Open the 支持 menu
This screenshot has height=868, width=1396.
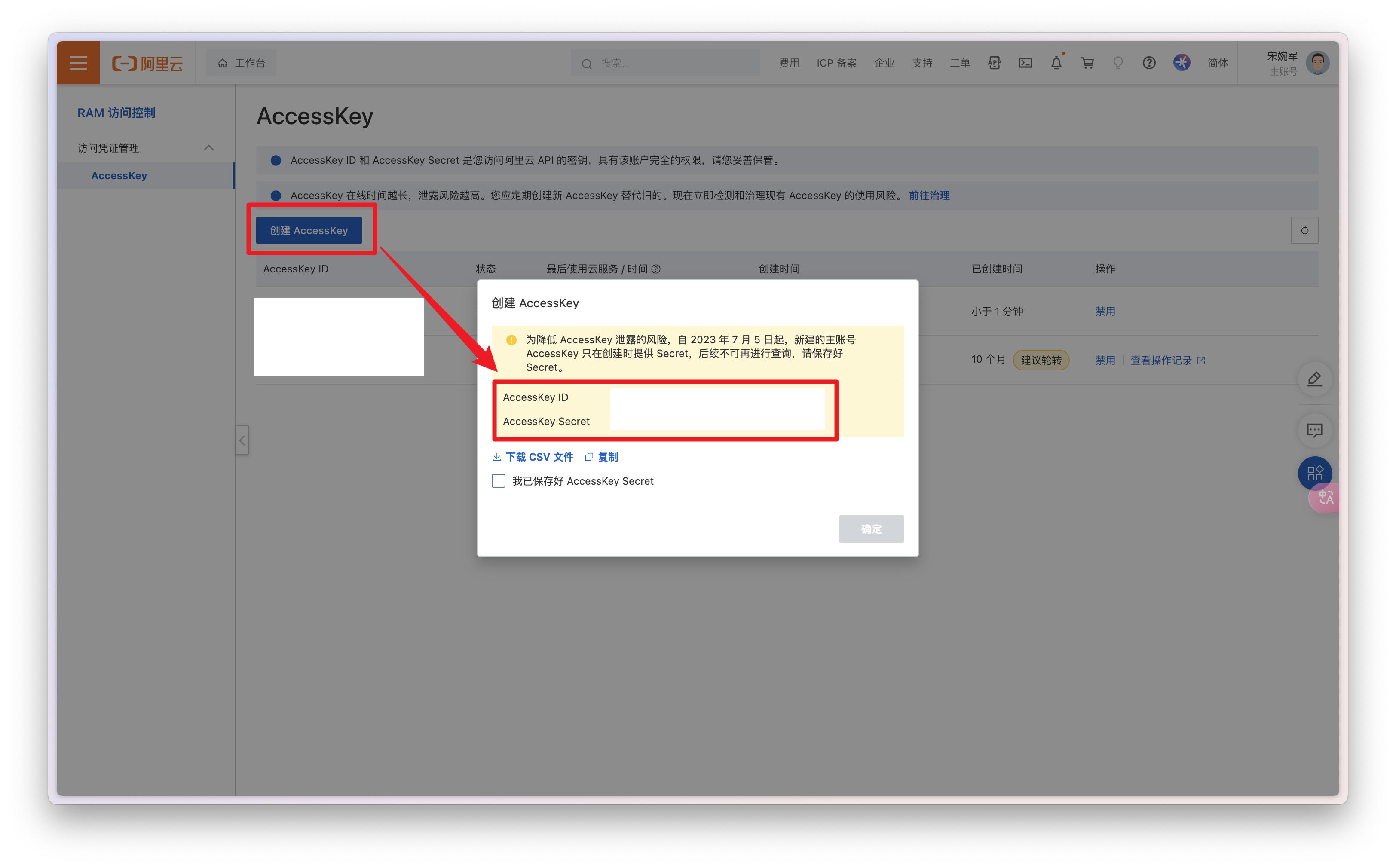tap(922, 63)
